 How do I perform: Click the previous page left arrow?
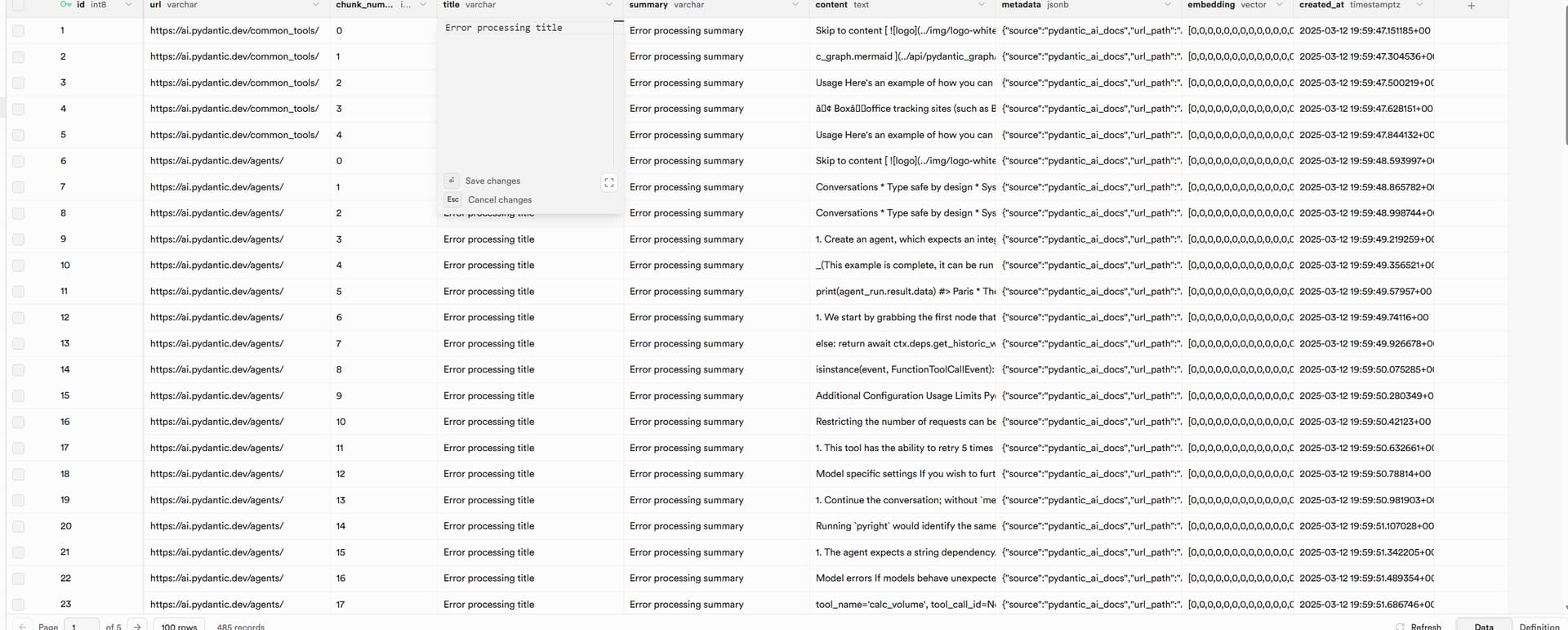point(23,626)
